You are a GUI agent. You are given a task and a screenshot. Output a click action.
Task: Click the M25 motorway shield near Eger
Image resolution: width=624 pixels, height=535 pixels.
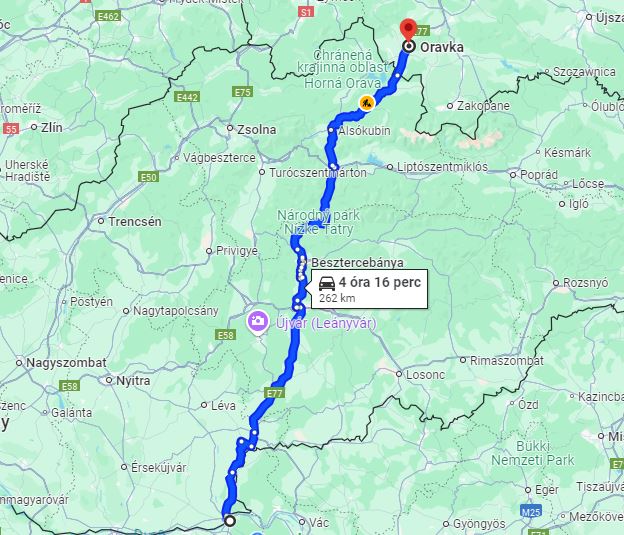pyautogui.click(x=531, y=512)
